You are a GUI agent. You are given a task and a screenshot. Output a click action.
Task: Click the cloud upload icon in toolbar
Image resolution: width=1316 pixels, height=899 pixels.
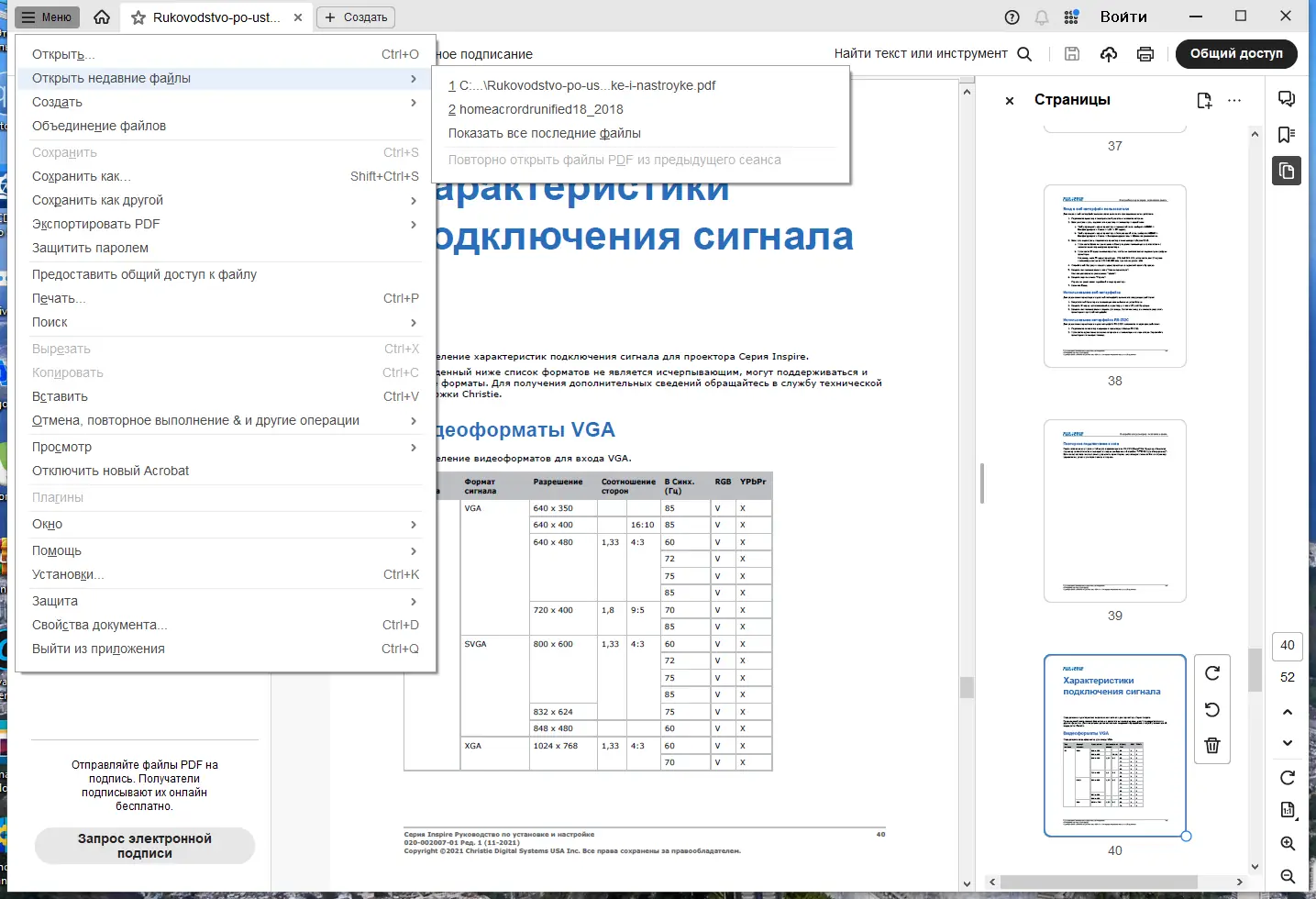pos(1108,54)
